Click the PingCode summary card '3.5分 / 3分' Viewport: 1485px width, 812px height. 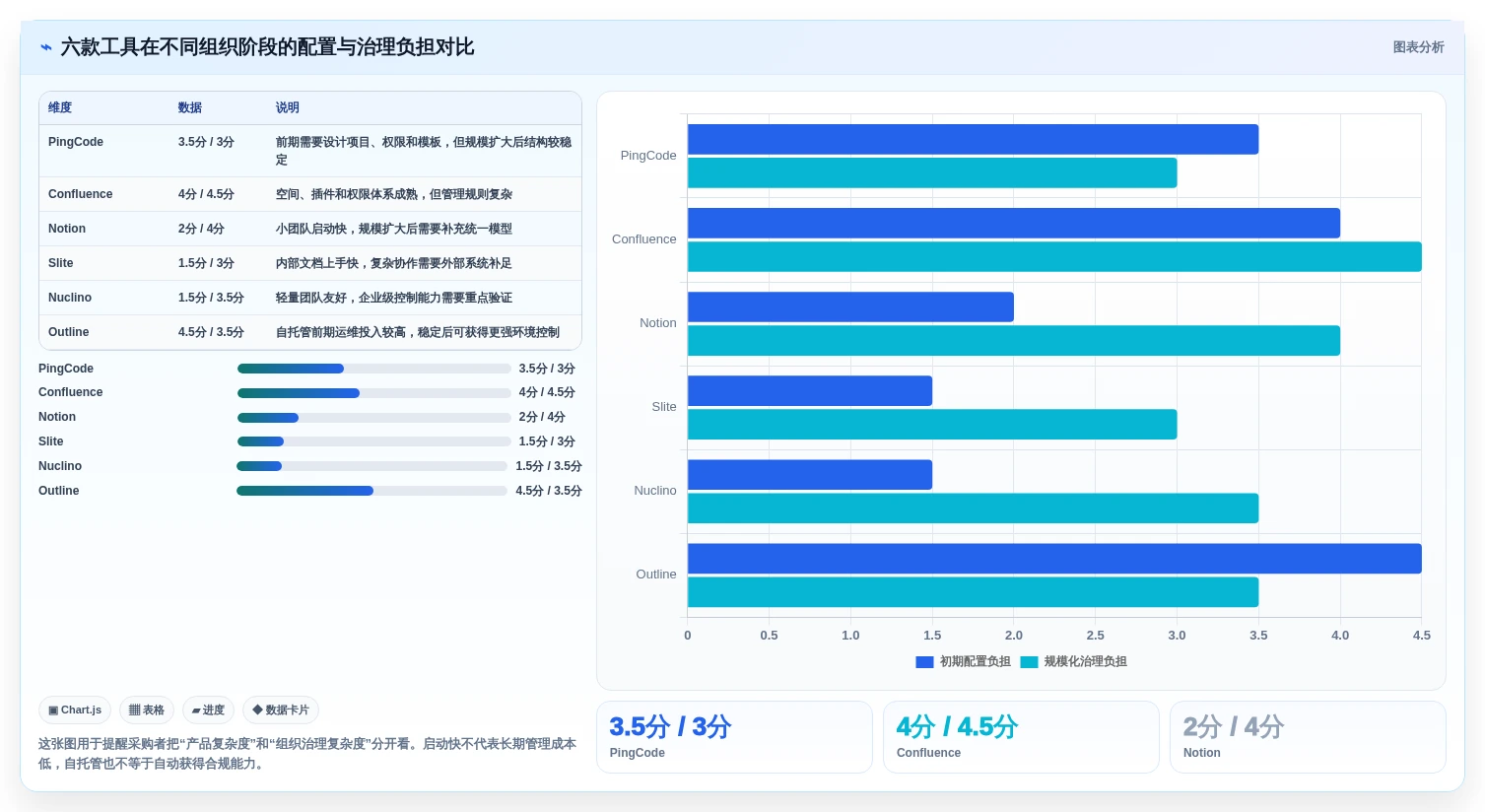pos(734,737)
